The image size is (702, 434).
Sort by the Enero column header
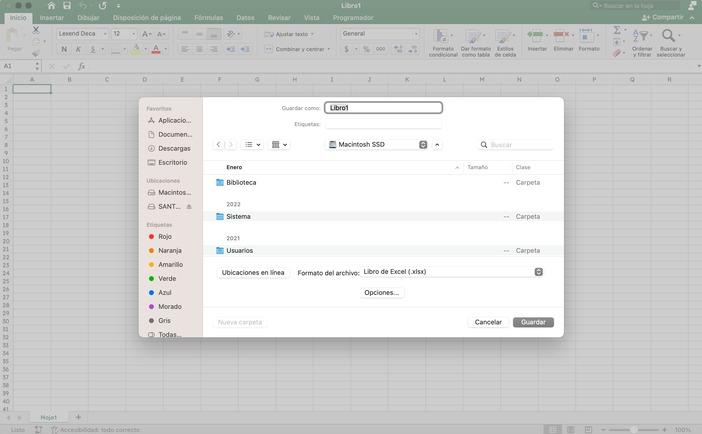point(234,167)
